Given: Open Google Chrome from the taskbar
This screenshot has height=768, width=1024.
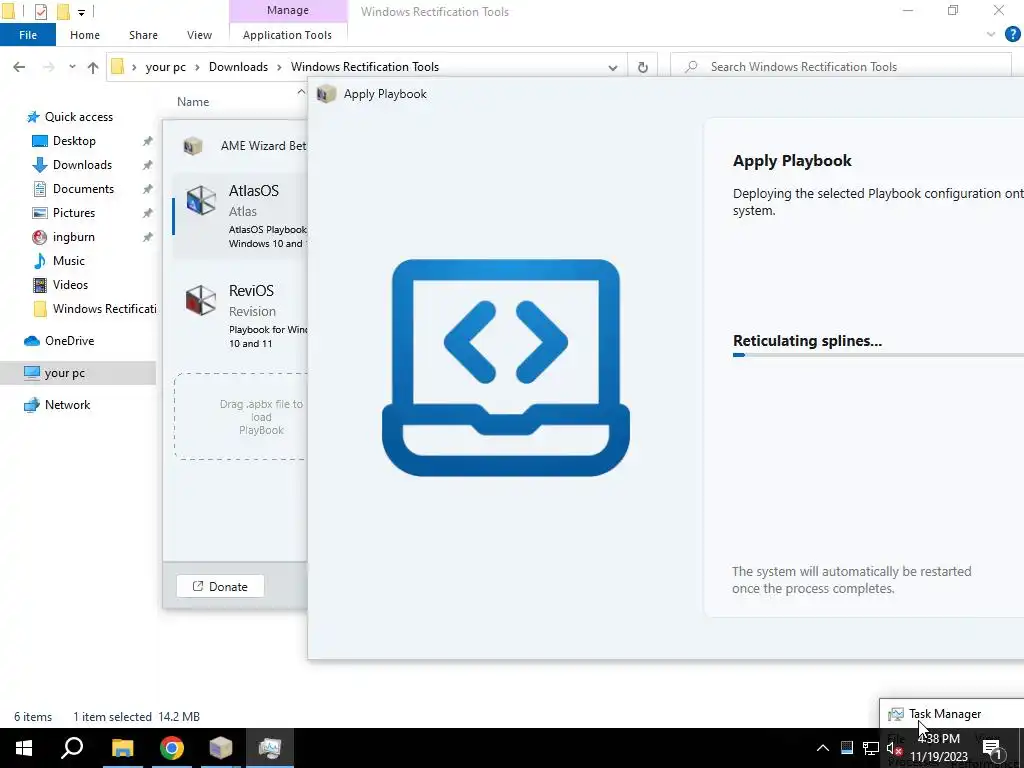Looking at the screenshot, I should 172,748.
